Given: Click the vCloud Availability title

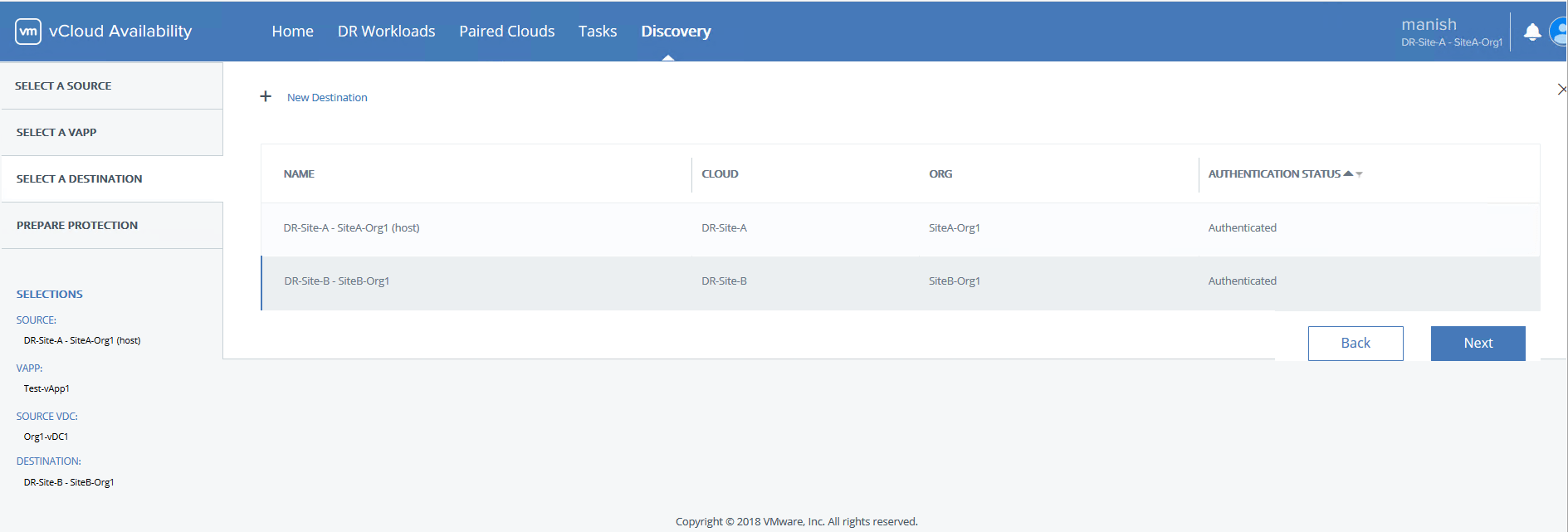Looking at the screenshot, I should [120, 32].
